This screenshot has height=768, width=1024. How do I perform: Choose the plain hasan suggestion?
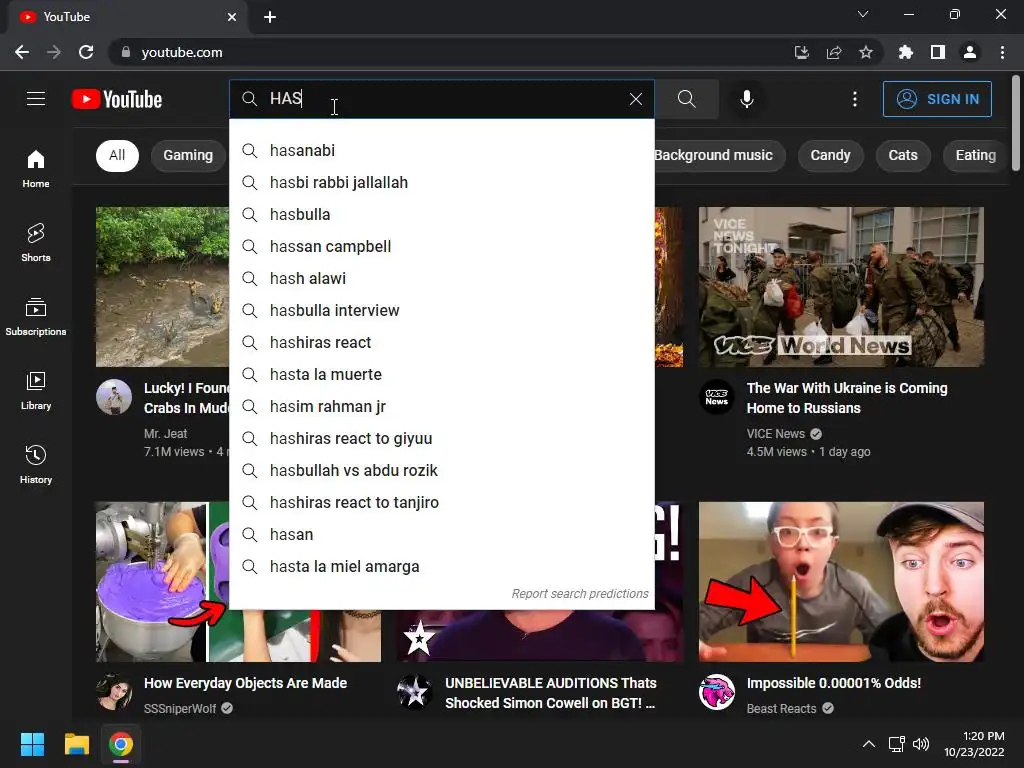coord(441,534)
